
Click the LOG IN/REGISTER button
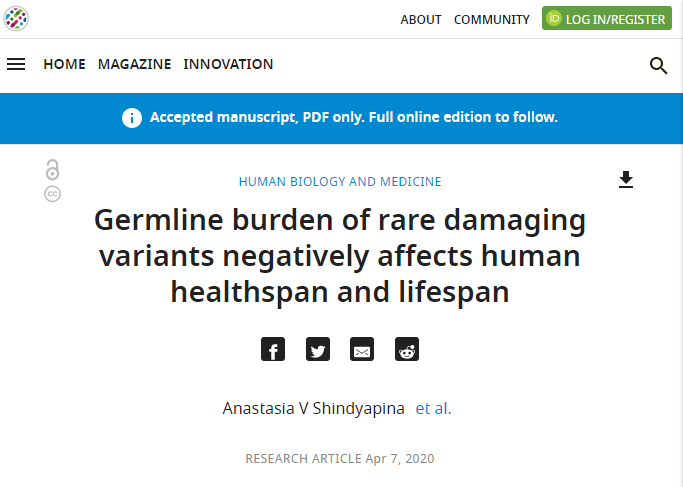click(607, 18)
